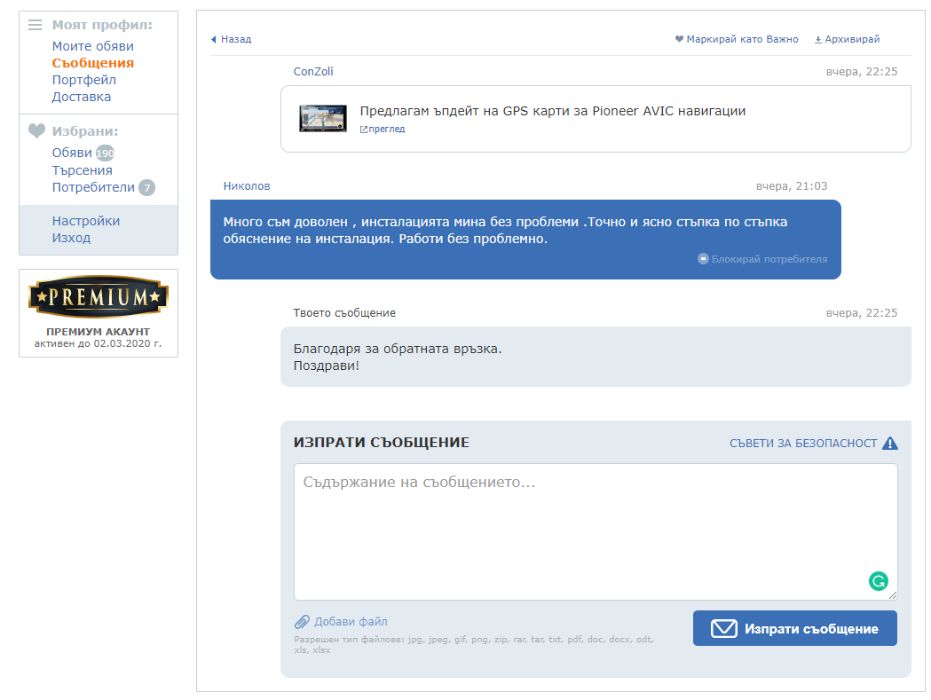Select Съобщения in the profile menu
931x700 pixels.
click(93, 63)
